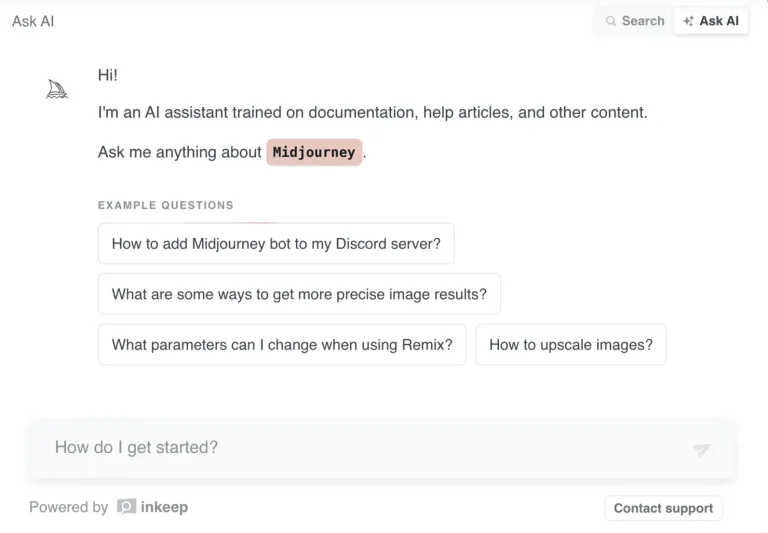The height and width of the screenshot is (533, 768).
Task: Click the sparkle icon beside Ask AI
Action: [x=688, y=21]
